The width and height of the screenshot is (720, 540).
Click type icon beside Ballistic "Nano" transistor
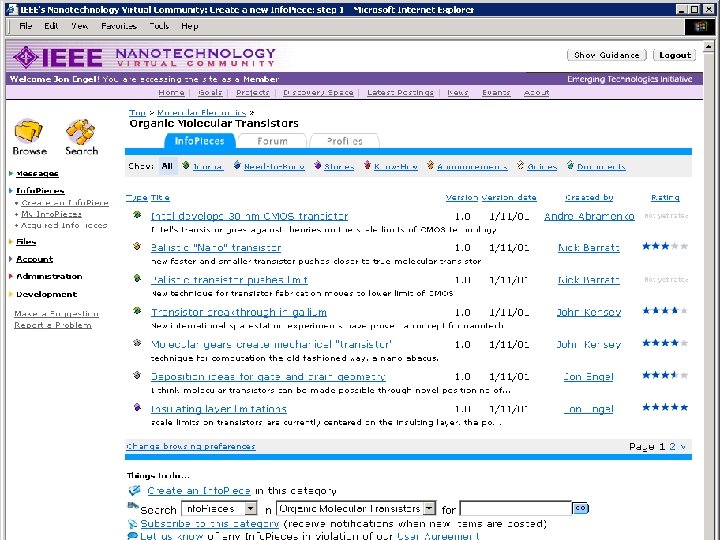[x=137, y=246]
